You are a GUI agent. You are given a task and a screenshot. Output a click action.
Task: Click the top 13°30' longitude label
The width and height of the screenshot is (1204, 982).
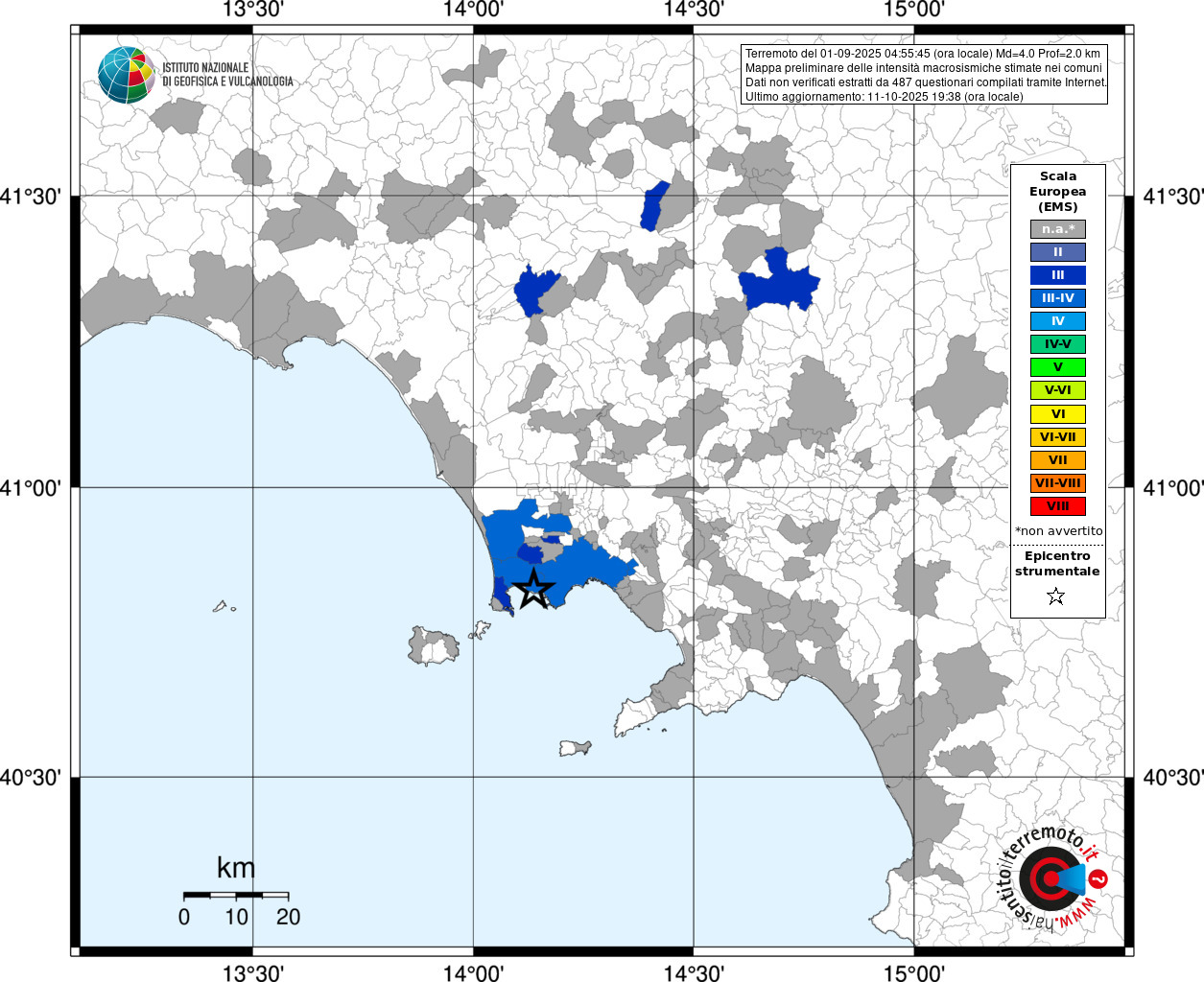point(252,10)
